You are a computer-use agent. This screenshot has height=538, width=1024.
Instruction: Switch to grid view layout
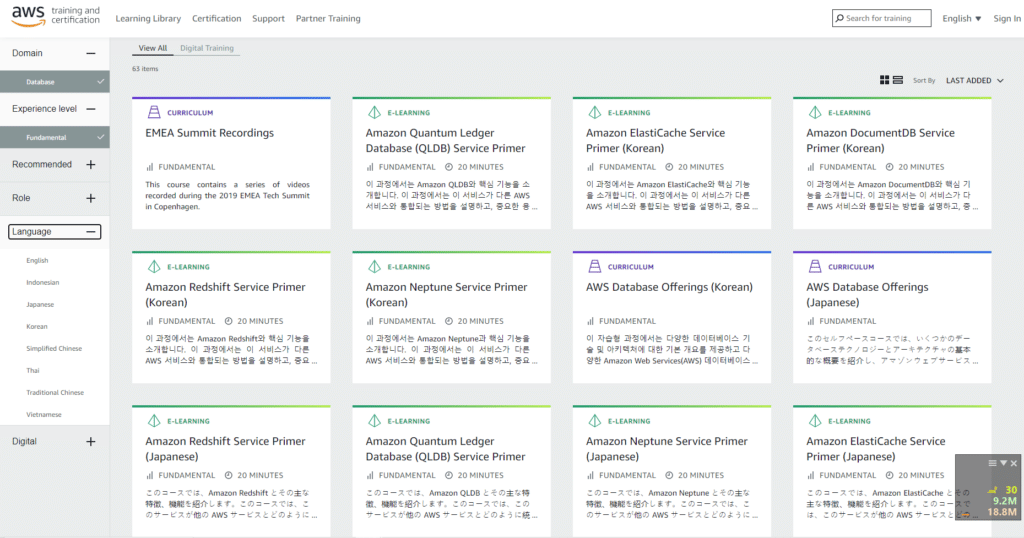(885, 80)
